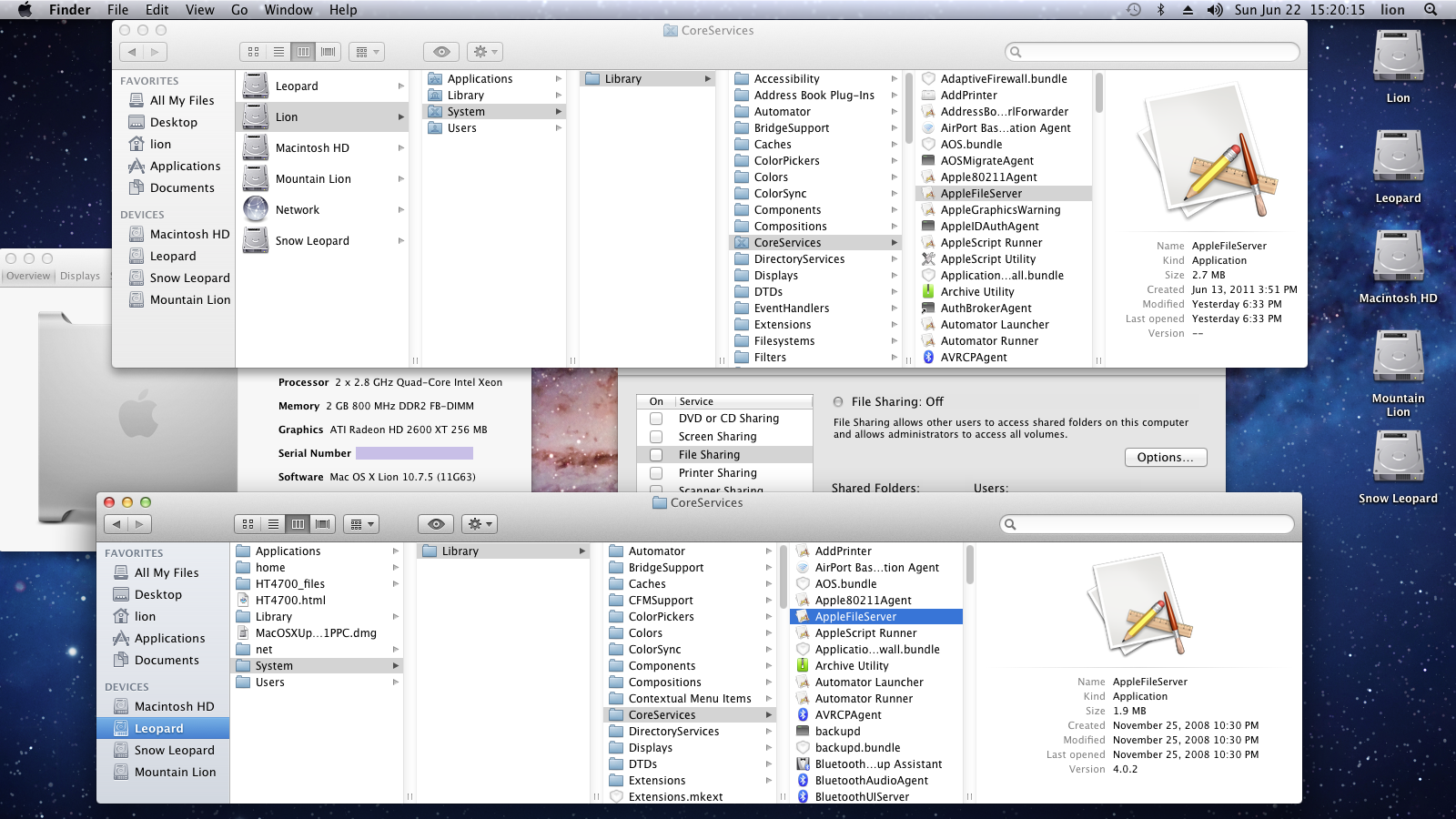This screenshot has width=1456, height=819.
Task: Expand Snow Leopard arrow in top window
Action: tap(401, 241)
